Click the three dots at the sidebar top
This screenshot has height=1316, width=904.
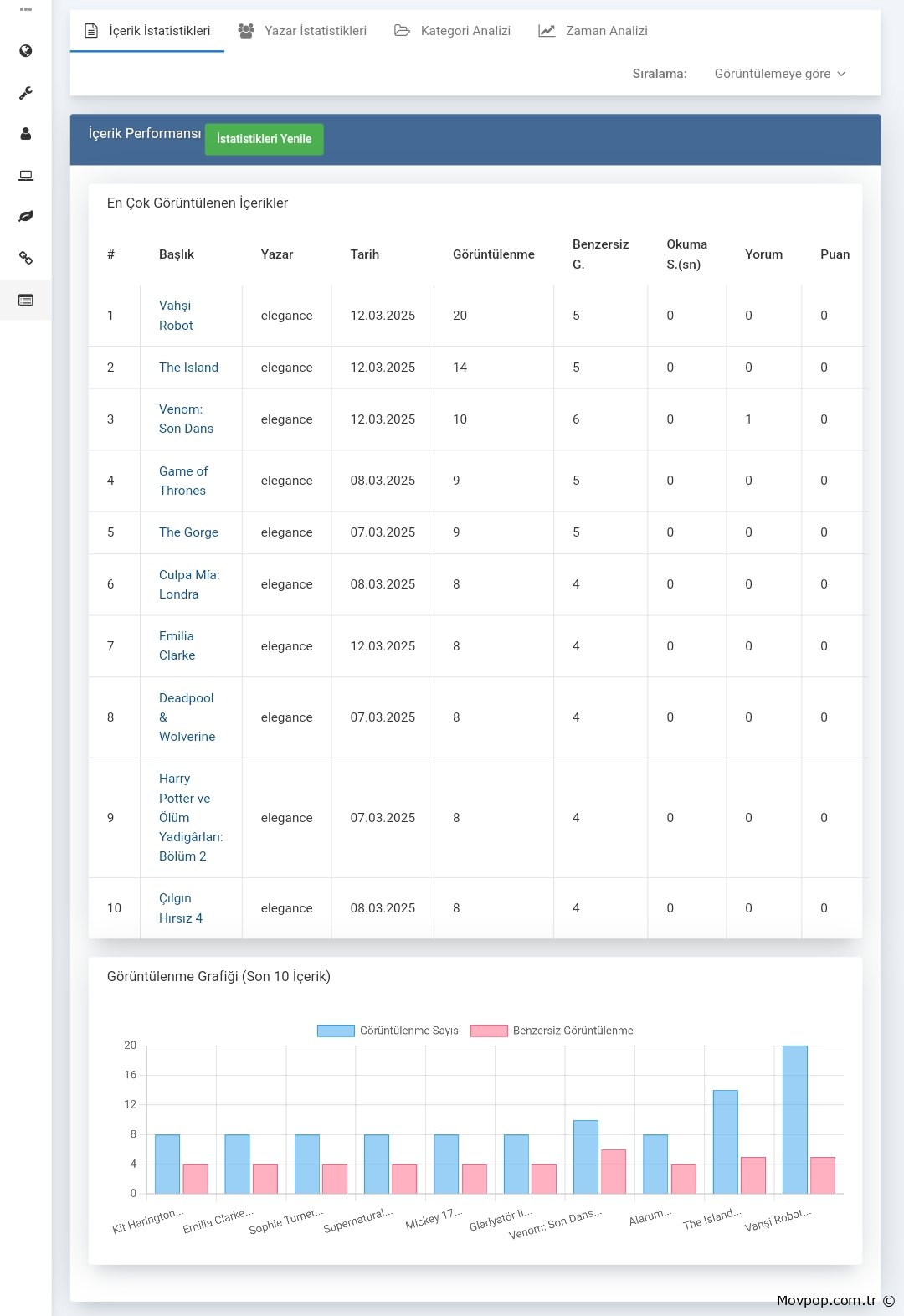click(26, 10)
